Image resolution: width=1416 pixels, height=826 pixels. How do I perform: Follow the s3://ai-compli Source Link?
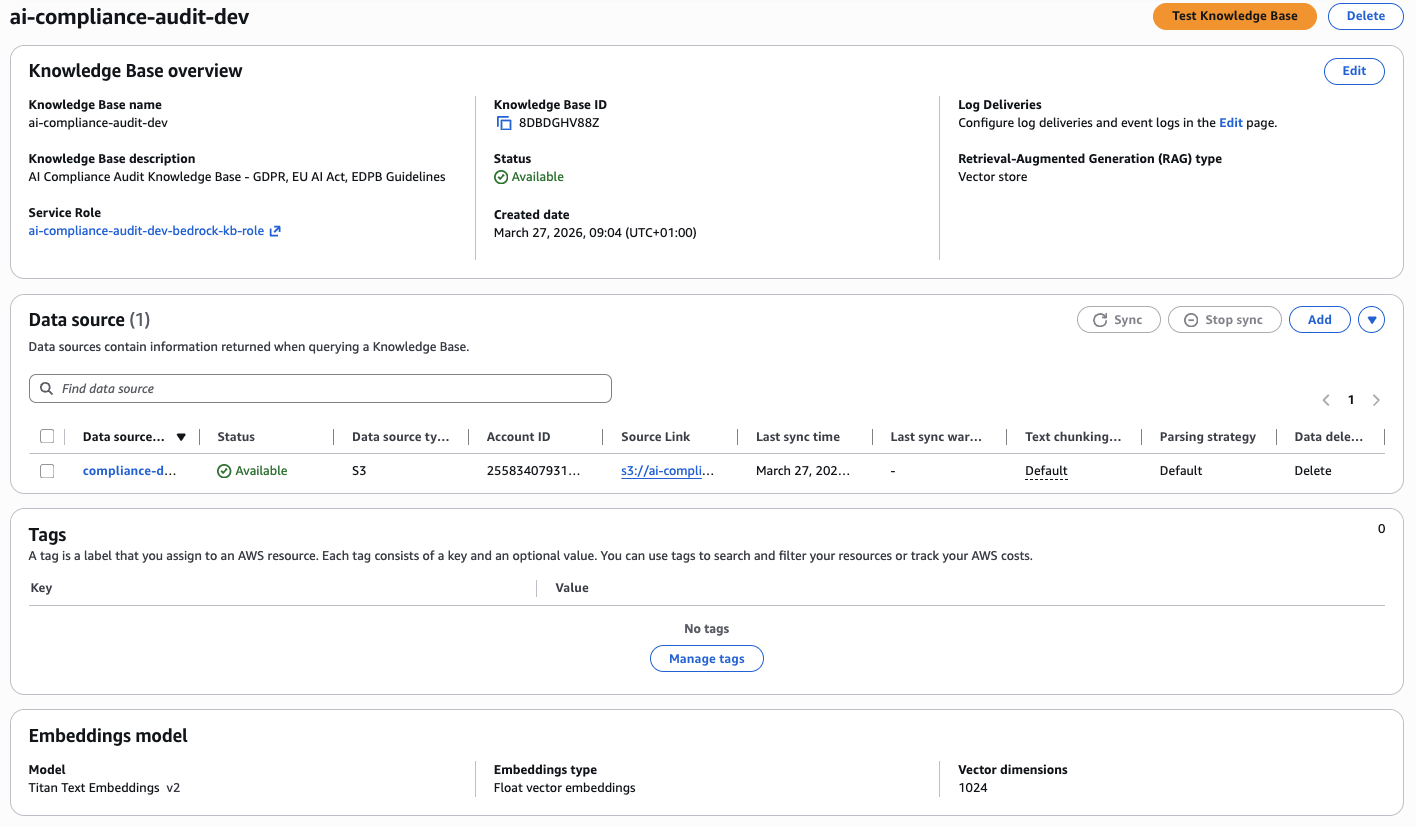668,470
